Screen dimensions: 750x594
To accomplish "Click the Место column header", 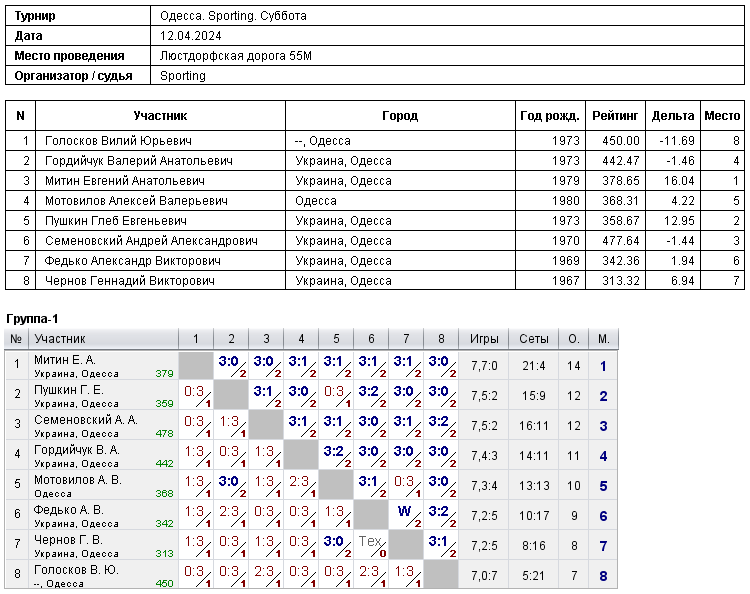I will point(722,116).
